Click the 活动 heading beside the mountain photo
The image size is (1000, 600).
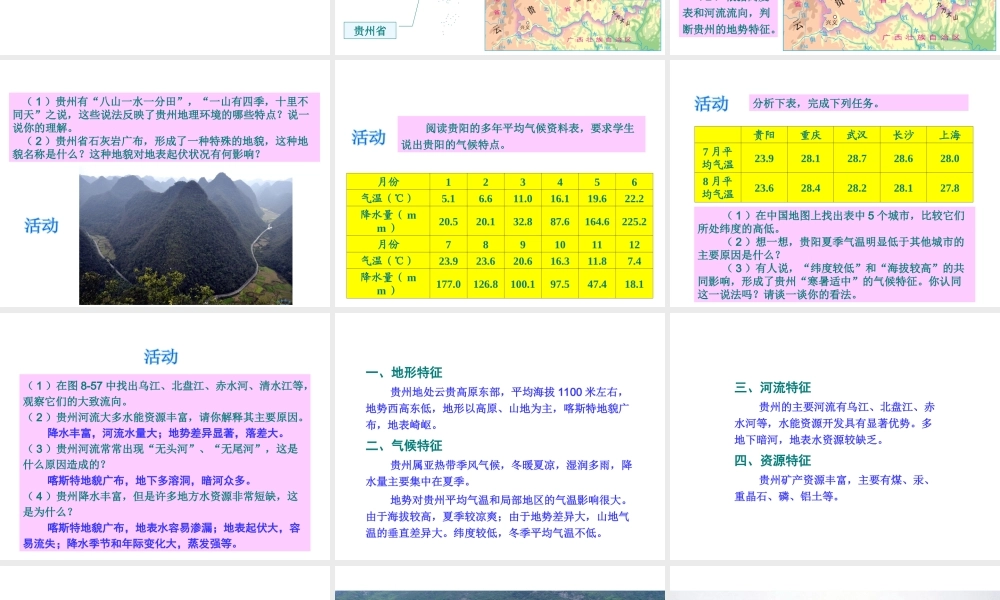point(41,225)
